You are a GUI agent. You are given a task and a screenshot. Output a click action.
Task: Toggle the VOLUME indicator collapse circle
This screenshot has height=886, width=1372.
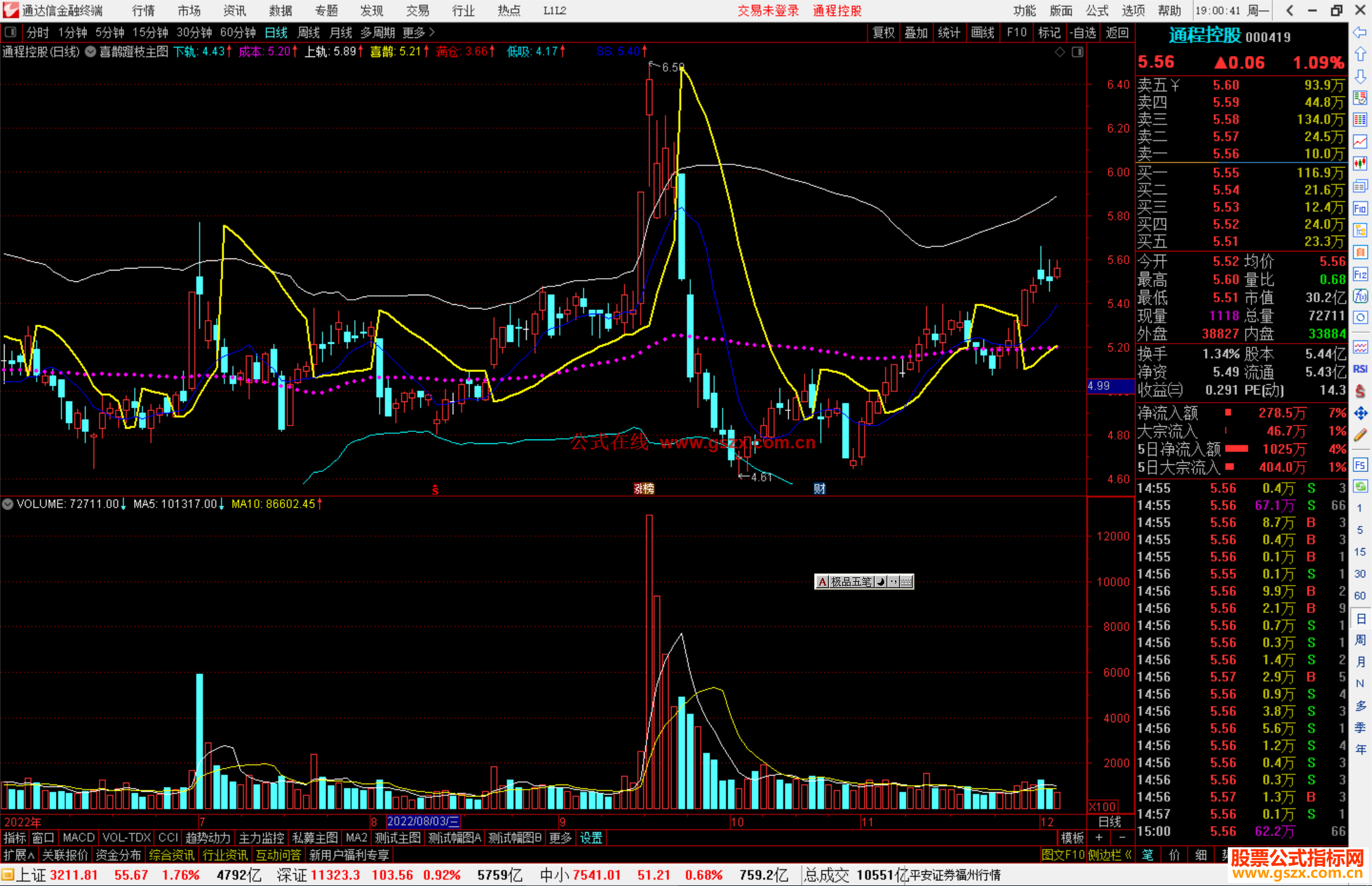pyautogui.click(x=8, y=504)
